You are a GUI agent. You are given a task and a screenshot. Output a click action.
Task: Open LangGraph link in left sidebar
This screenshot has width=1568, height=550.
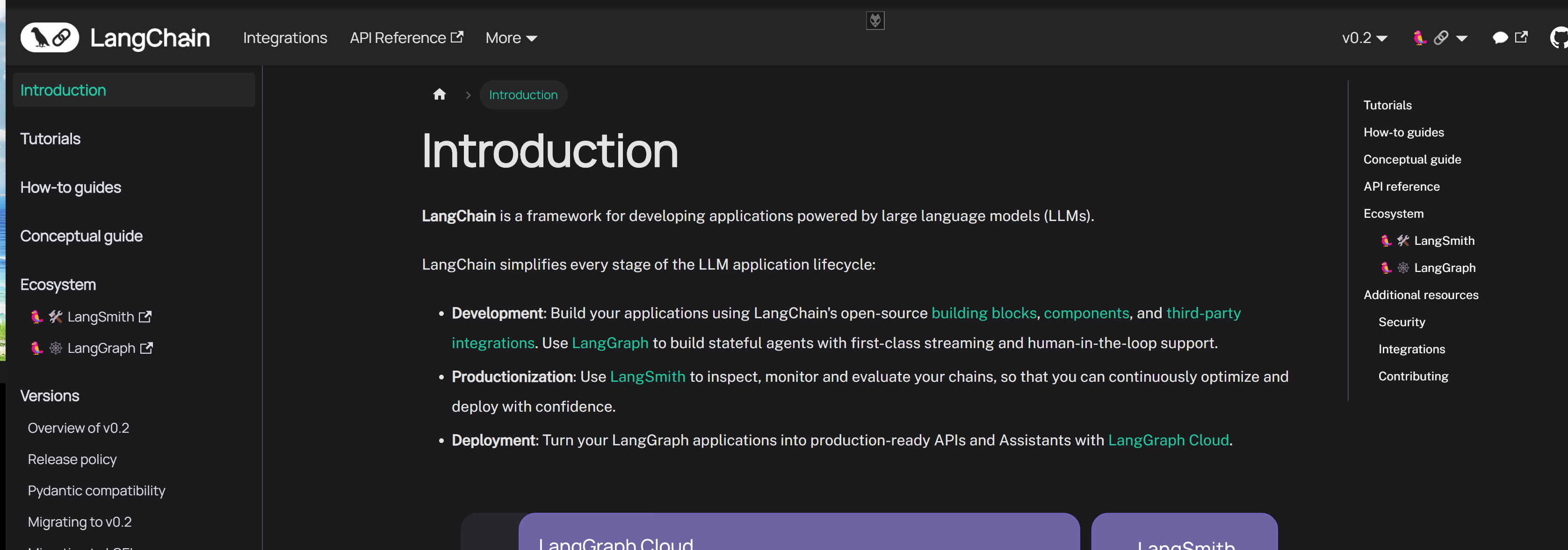click(x=91, y=348)
